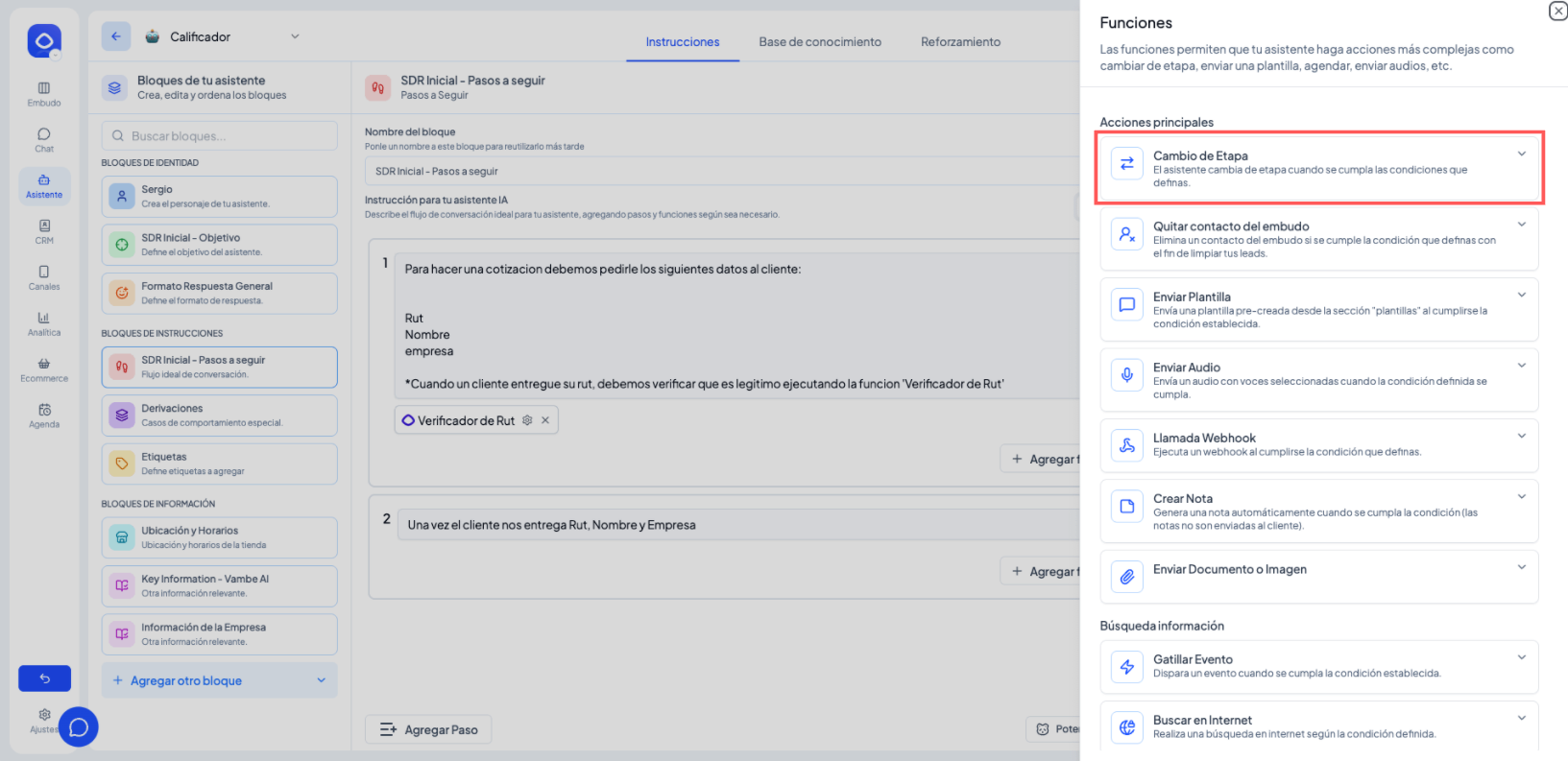This screenshot has width=1568, height=761.
Task: Open the Embudo section in sidebar
Action: 44,94
